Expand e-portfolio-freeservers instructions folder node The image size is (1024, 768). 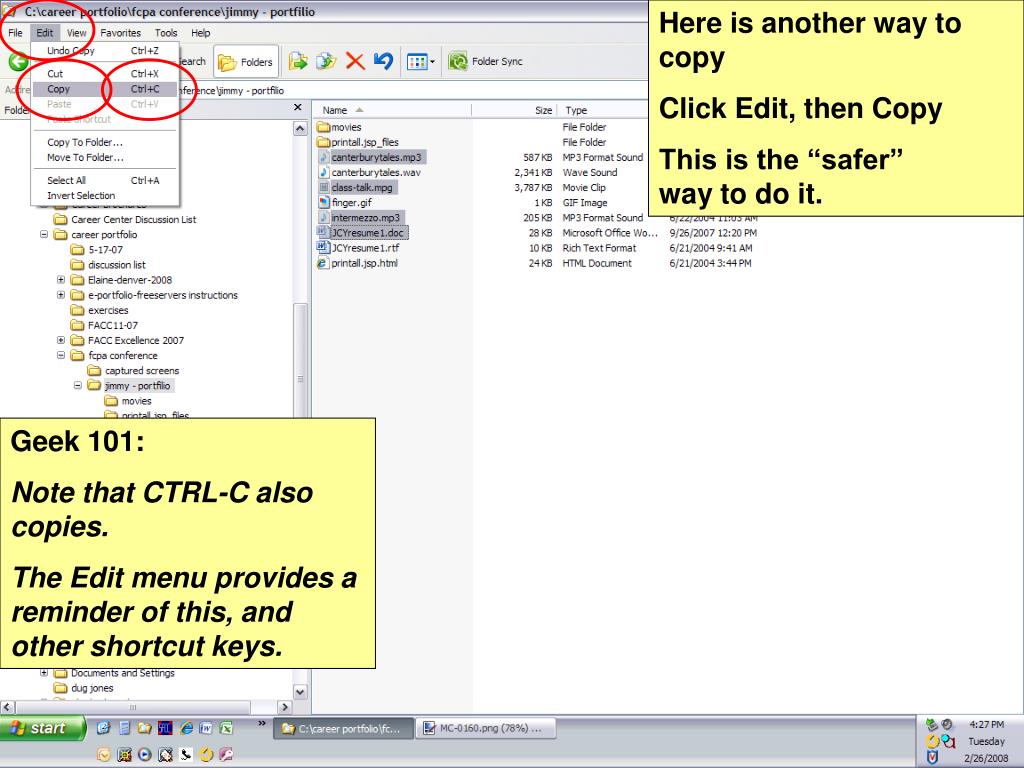click(61, 295)
